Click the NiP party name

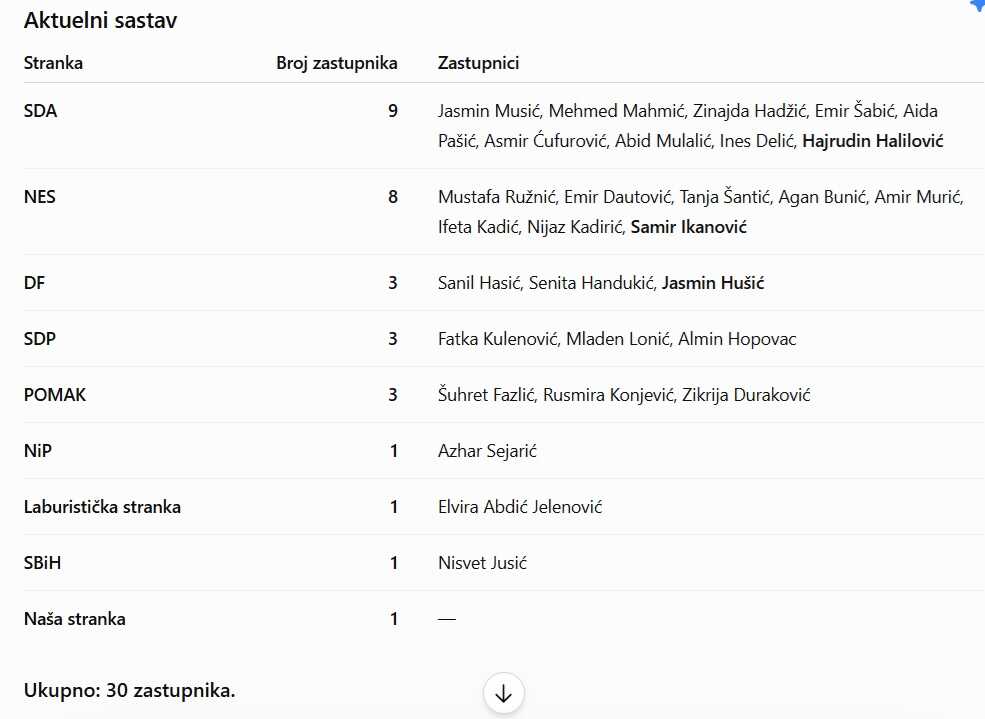tap(38, 451)
